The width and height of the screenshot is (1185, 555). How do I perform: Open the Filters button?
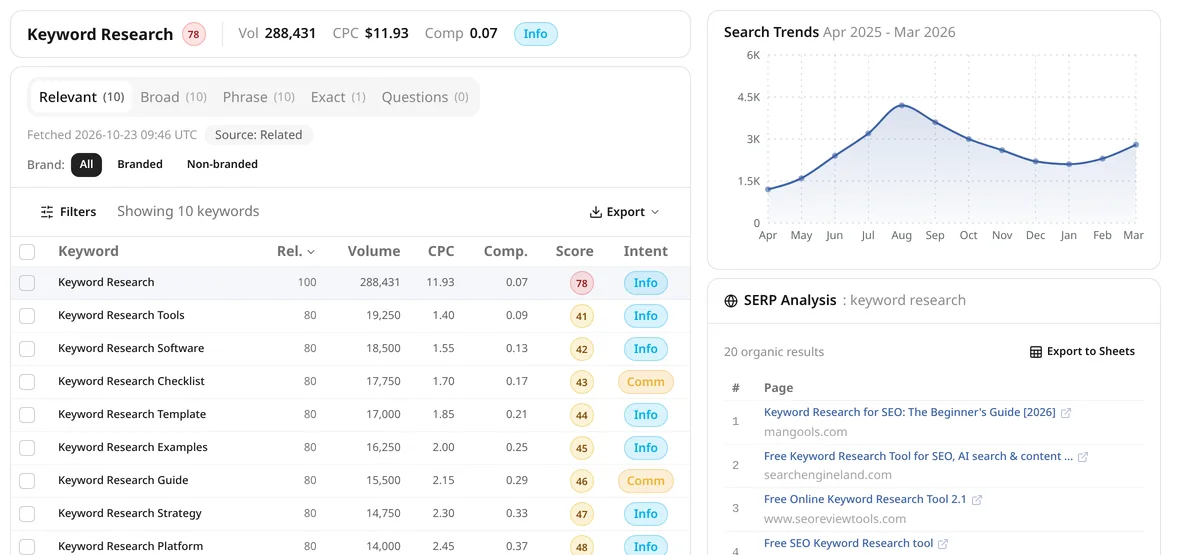(x=68, y=212)
